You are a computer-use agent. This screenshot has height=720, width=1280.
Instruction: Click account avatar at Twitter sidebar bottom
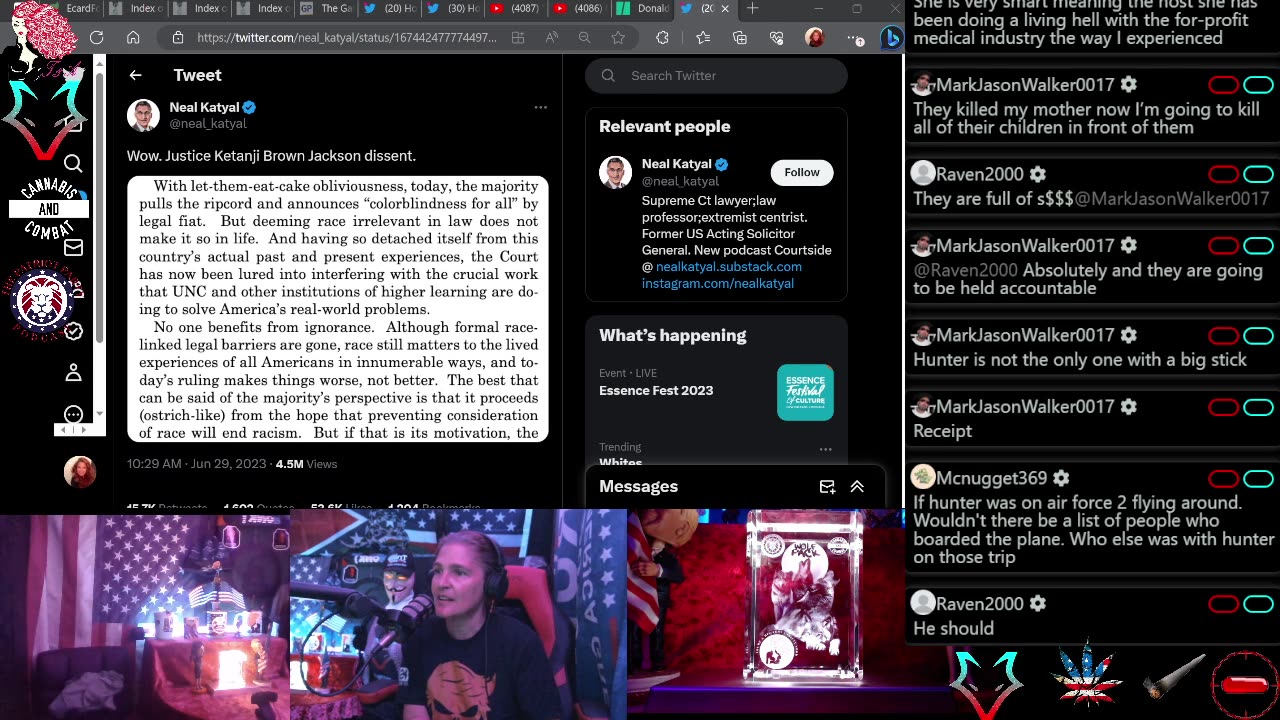pos(80,471)
